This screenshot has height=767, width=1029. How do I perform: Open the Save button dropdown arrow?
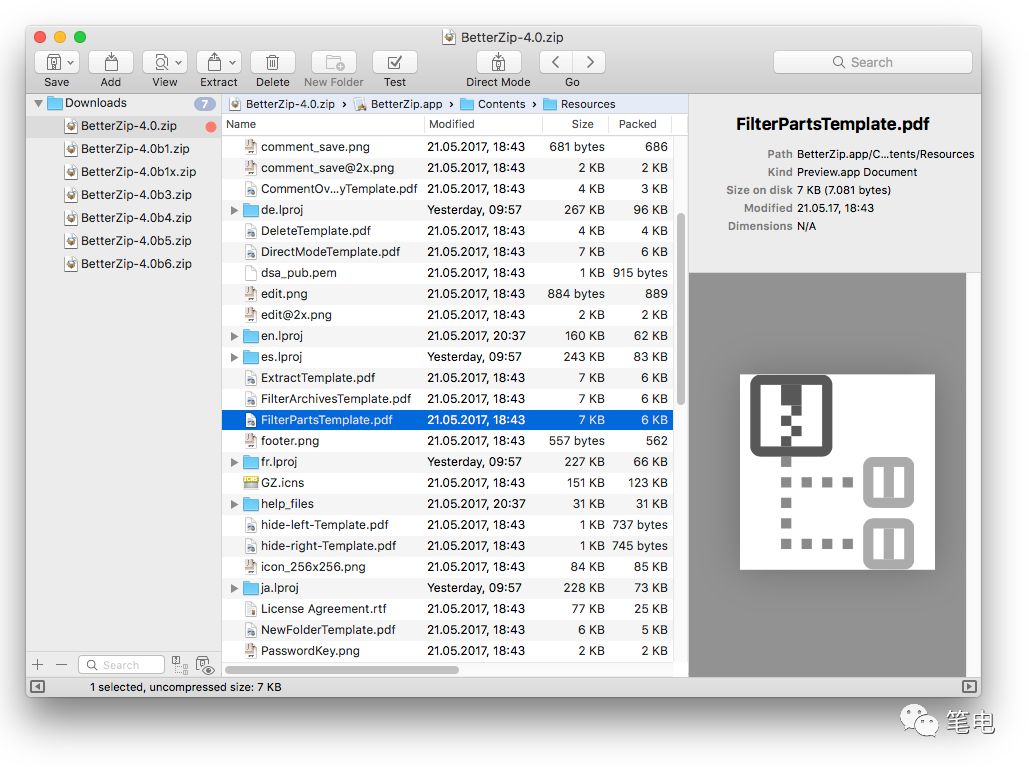(x=69, y=61)
